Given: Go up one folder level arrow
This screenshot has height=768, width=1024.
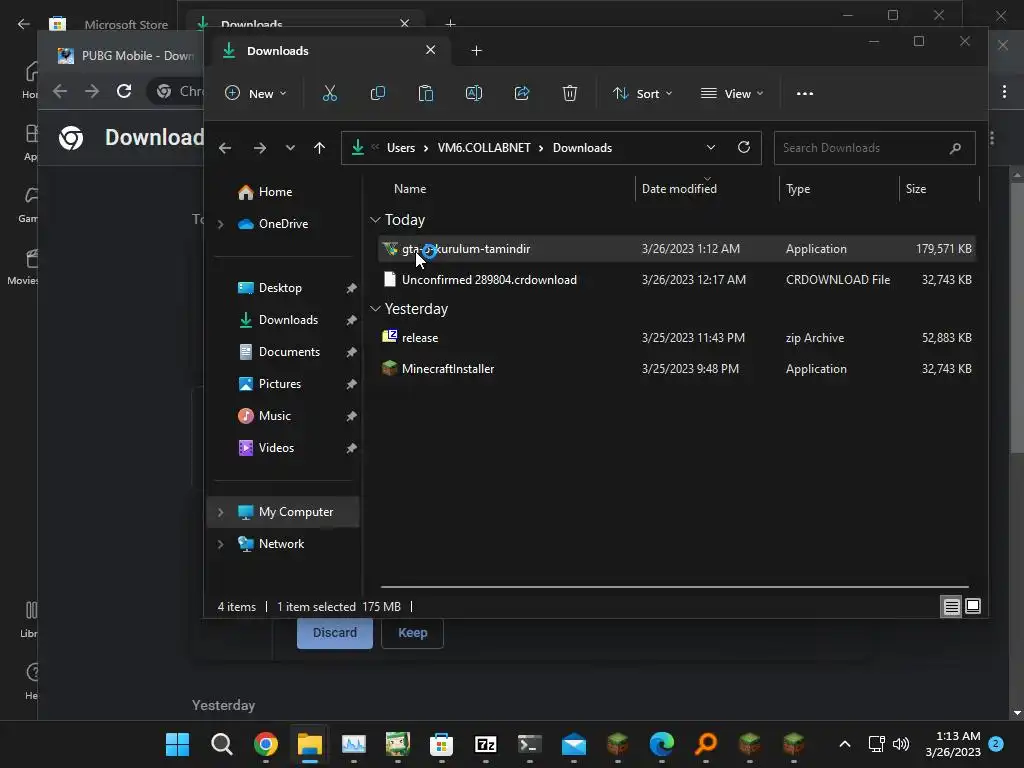Looking at the screenshot, I should coord(319,148).
